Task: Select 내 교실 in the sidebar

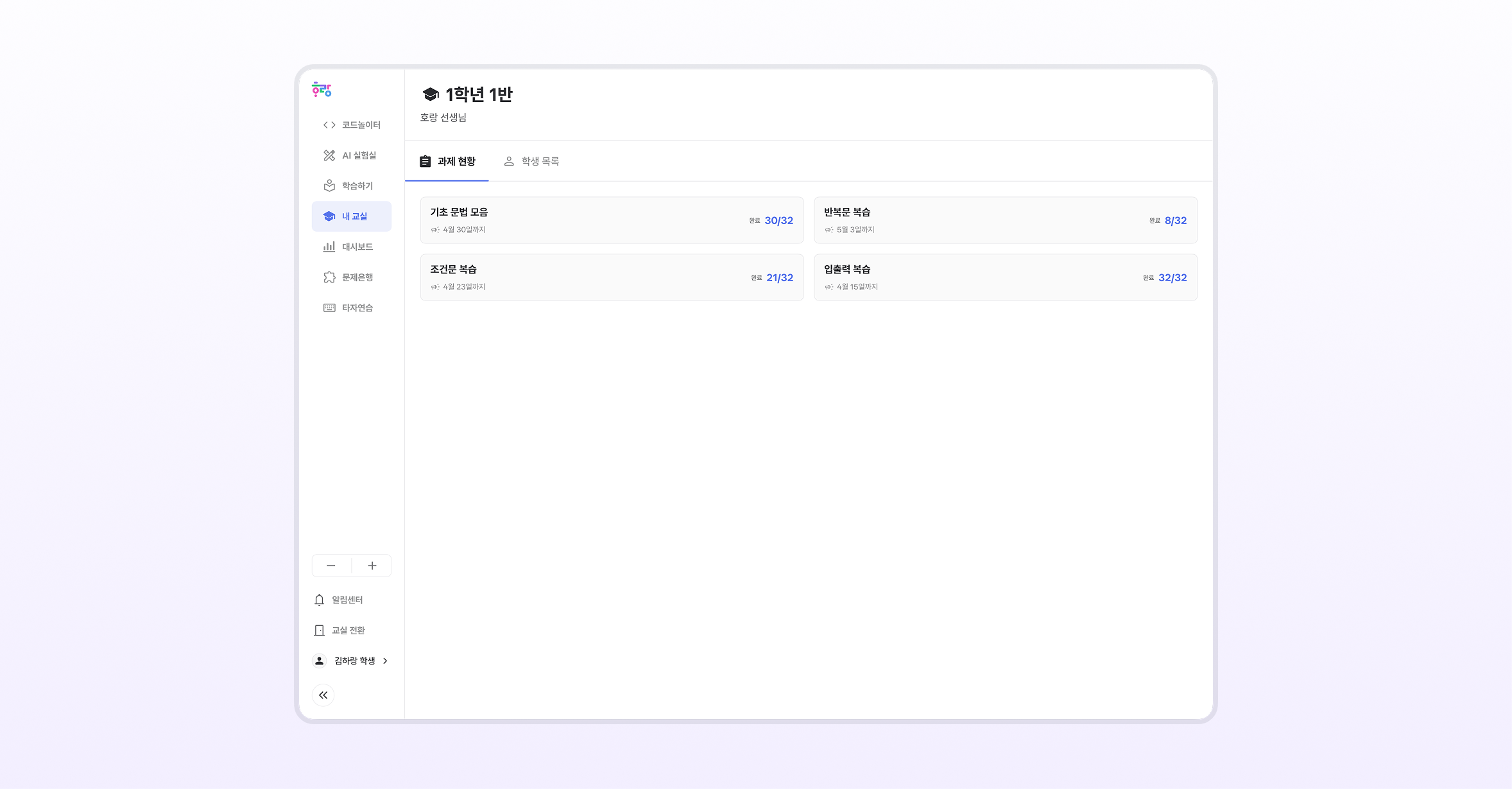Action: pyautogui.click(x=352, y=216)
